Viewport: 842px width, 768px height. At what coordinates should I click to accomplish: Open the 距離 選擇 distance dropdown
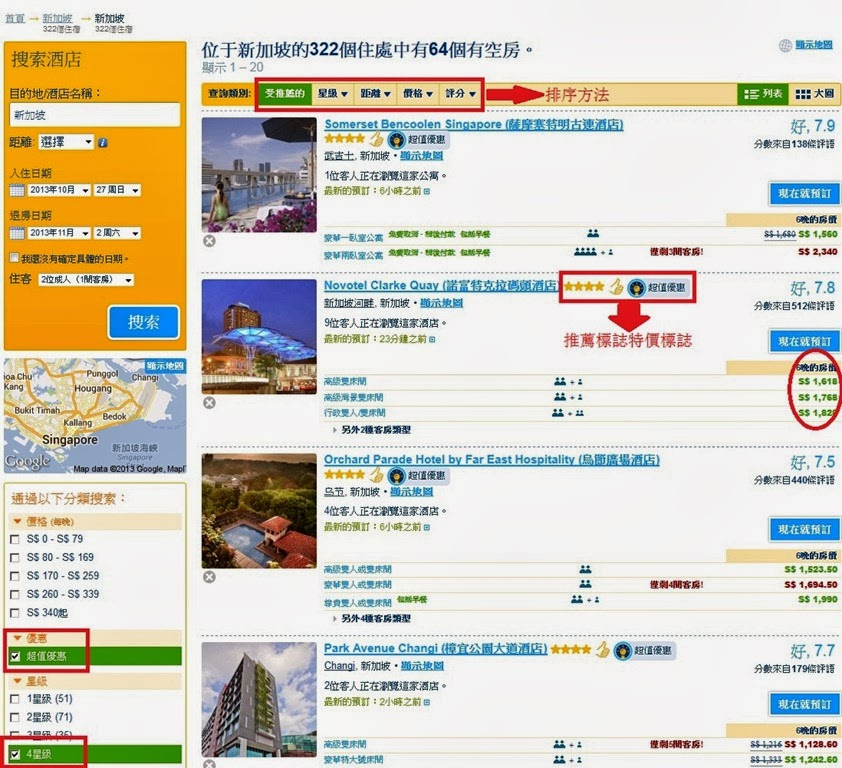[66, 142]
